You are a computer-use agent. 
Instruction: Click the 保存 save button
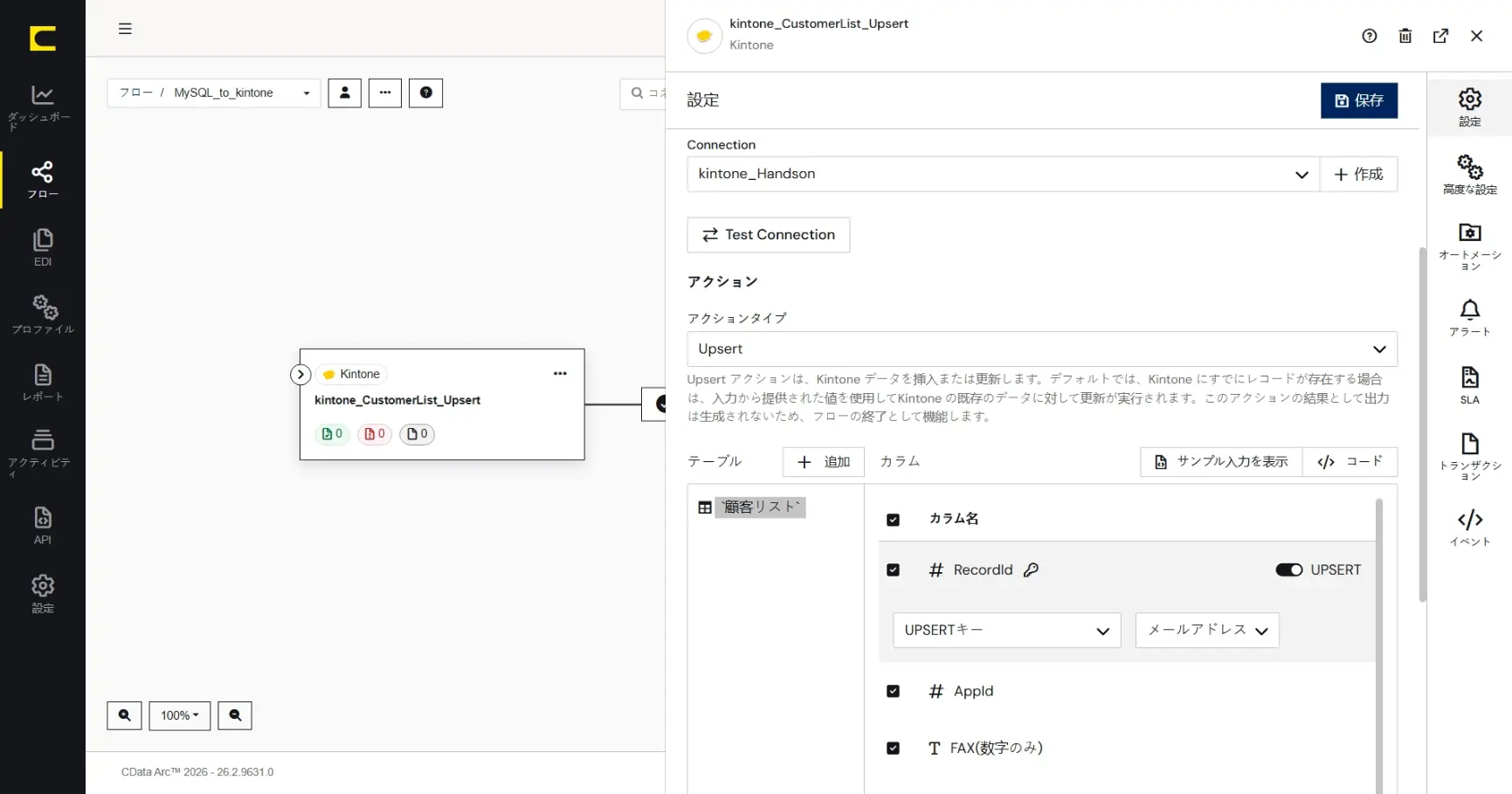(x=1358, y=100)
